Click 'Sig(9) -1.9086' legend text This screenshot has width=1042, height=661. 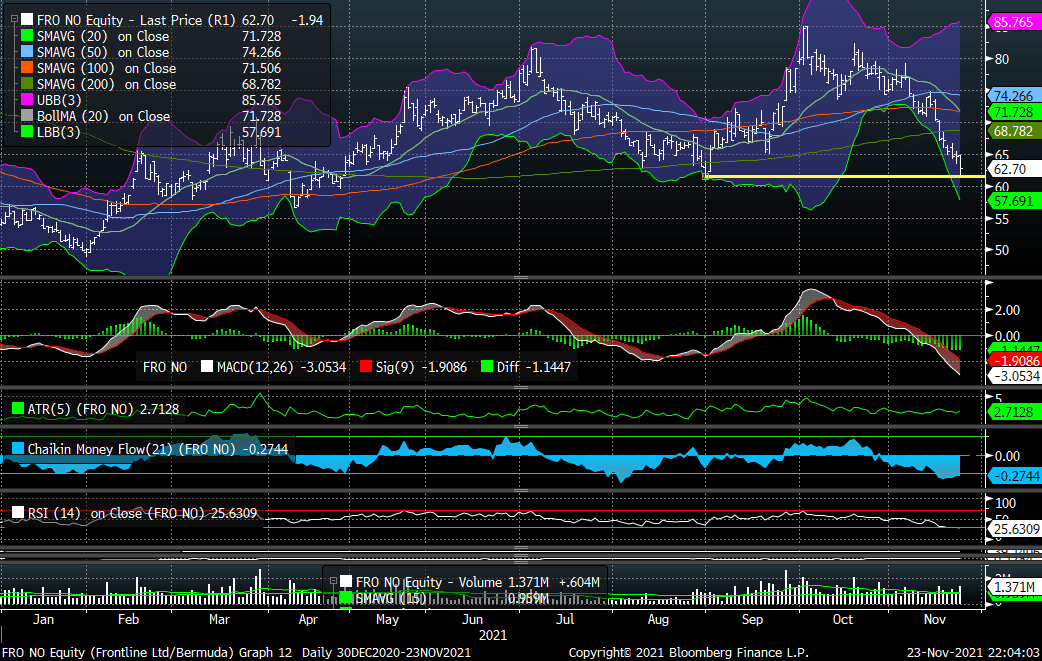coord(421,367)
